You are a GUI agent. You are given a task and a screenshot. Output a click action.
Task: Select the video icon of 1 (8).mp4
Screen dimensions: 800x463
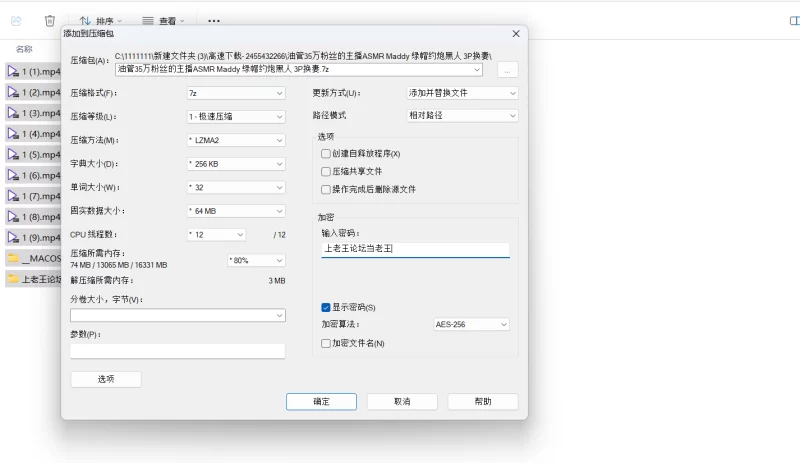click(x=13, y=216)
